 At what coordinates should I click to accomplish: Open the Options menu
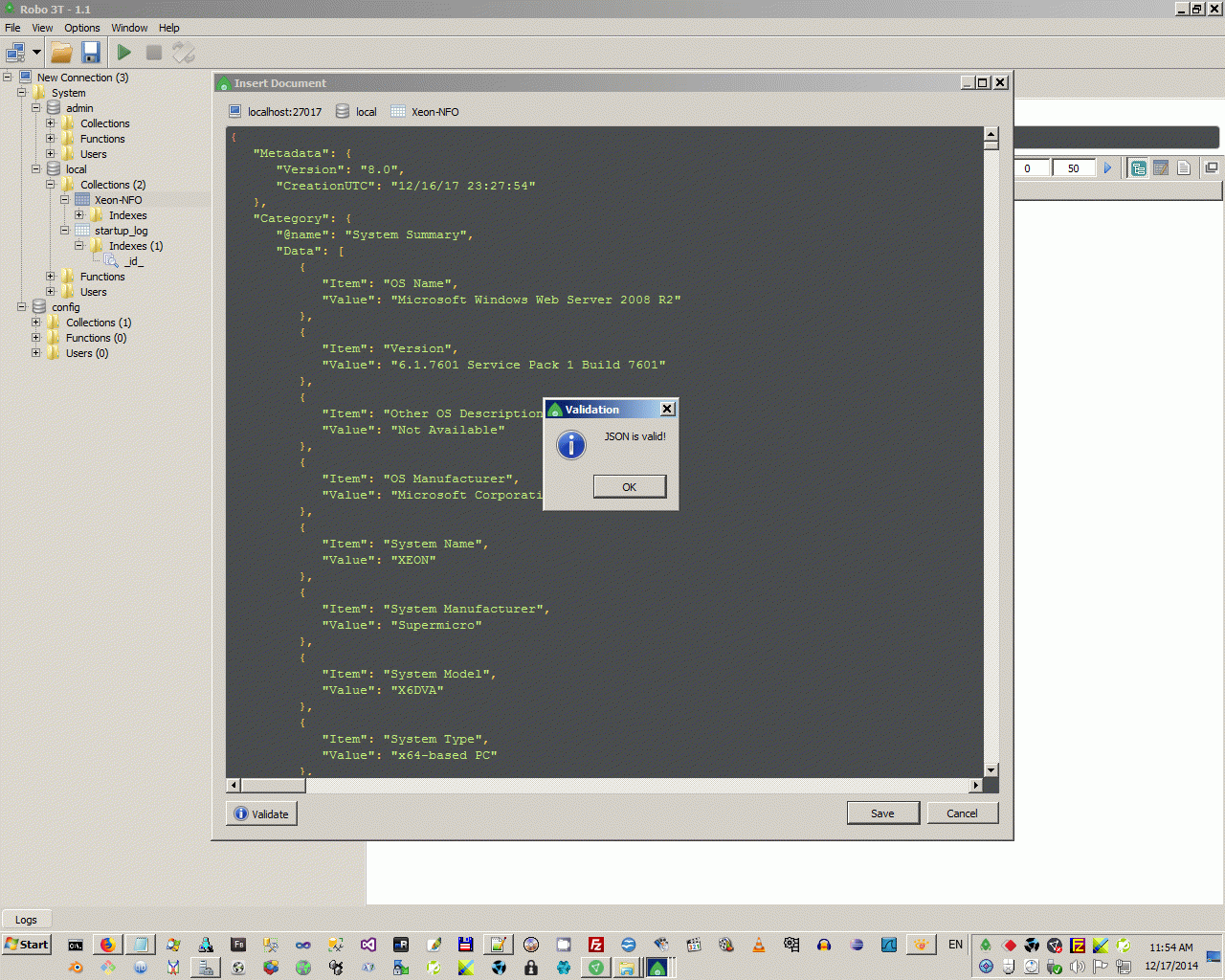(x=82, y=28)
